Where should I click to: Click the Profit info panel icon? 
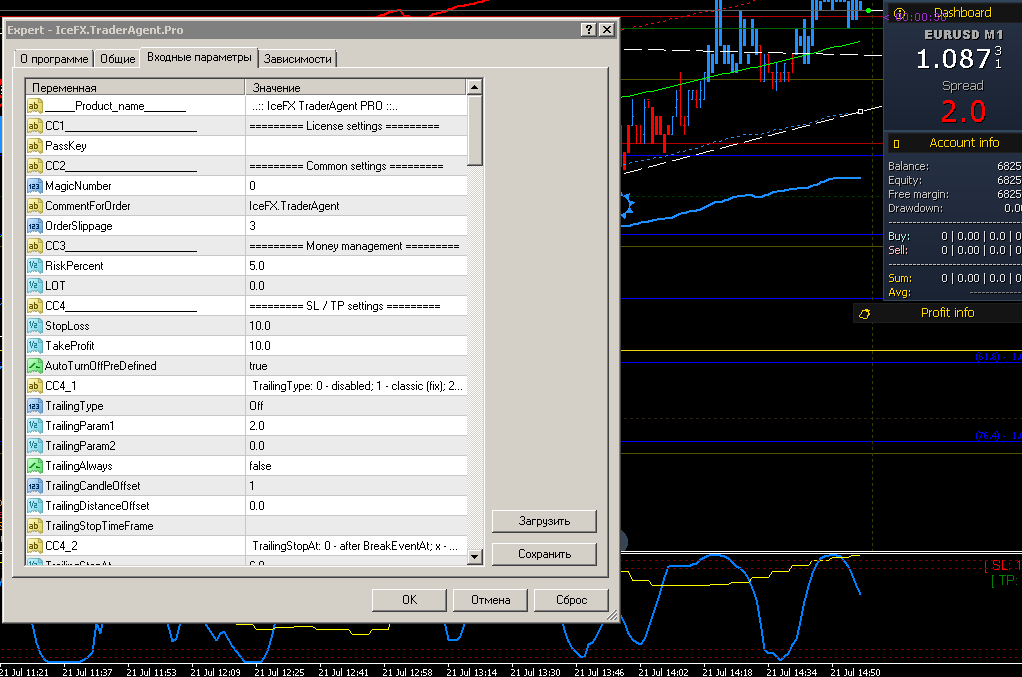point(864,314)
